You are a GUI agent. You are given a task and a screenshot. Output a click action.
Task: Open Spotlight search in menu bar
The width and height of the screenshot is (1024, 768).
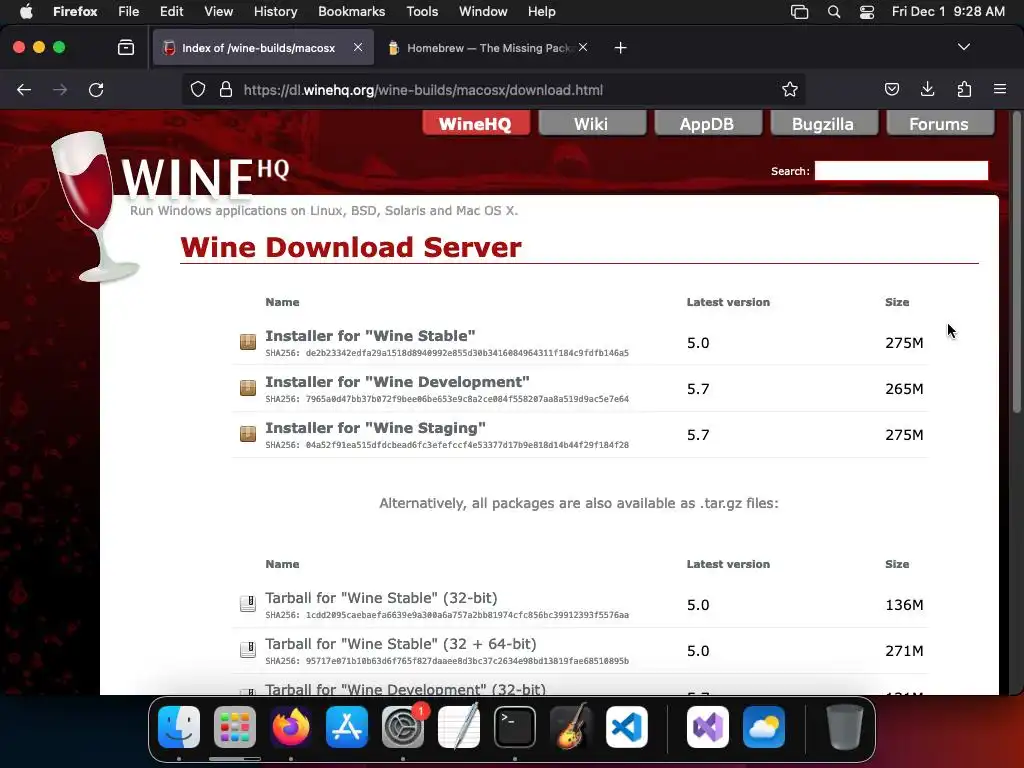point(833,12)
